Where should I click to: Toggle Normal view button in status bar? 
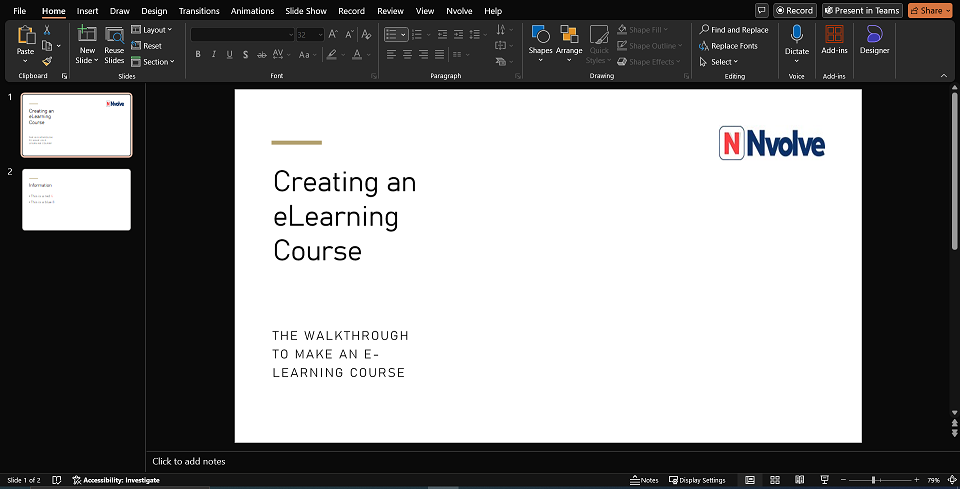(x=749, y=480)
